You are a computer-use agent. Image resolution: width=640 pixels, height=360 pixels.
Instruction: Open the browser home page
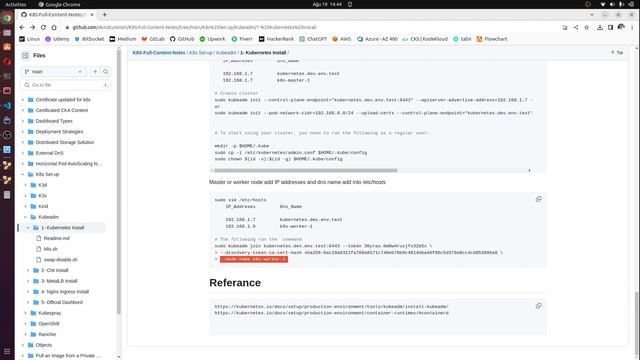point(54,27)
